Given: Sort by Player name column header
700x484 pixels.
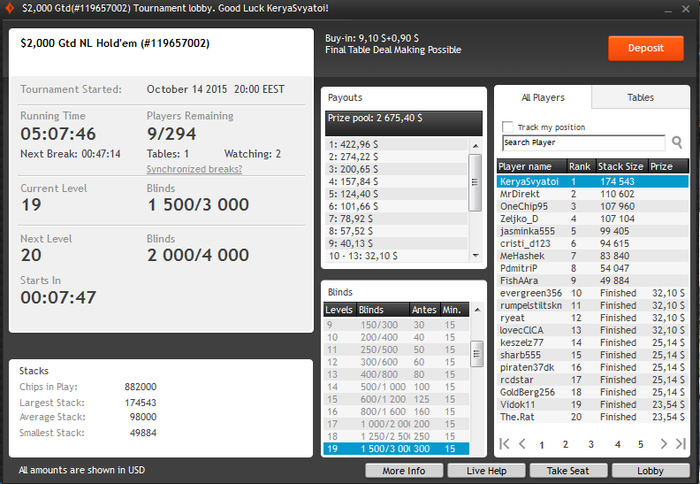Looking at the screenshot, I should [x=531, y=167].
